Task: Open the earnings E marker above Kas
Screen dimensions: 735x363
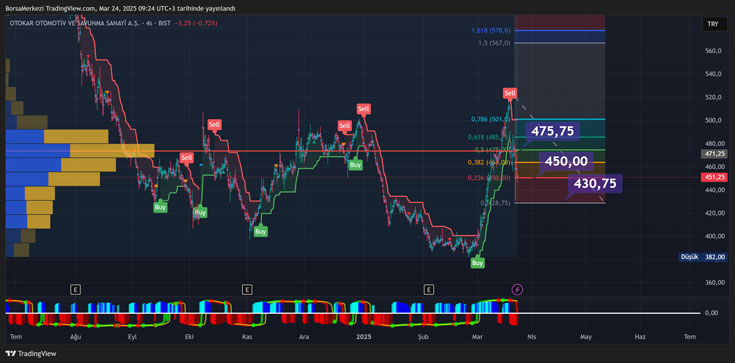Action: click(x=247, y=289)
